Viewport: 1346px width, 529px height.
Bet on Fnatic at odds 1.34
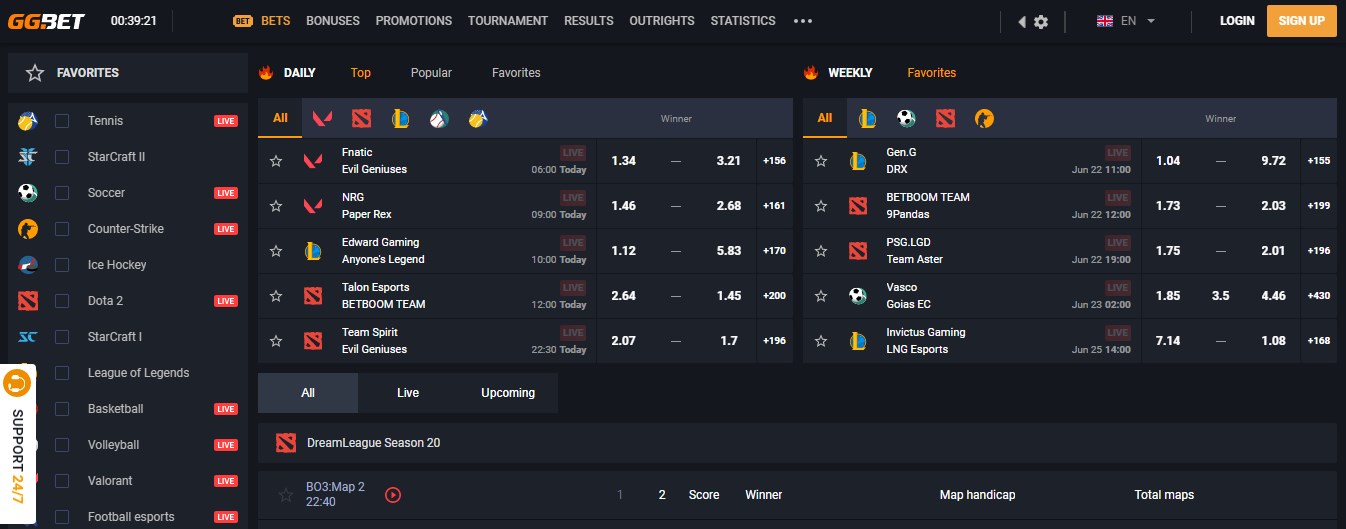pyautogui.click(x=624, y=161)
